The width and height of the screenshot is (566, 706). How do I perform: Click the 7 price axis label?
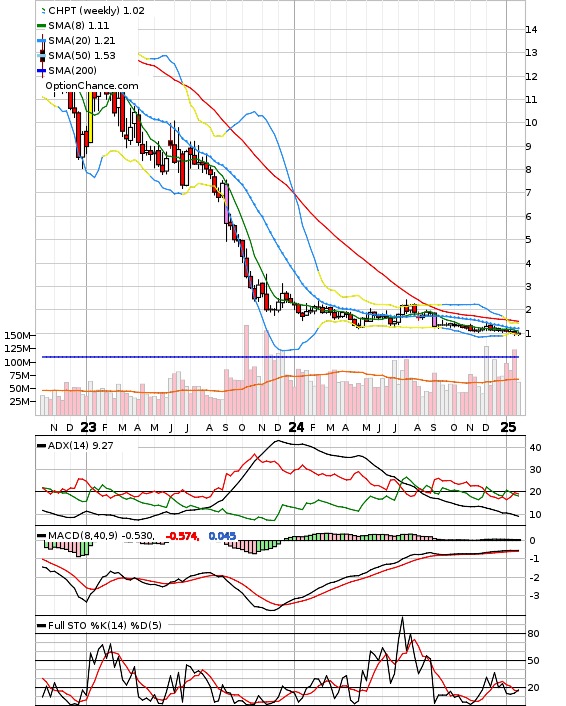coord(528,193)
